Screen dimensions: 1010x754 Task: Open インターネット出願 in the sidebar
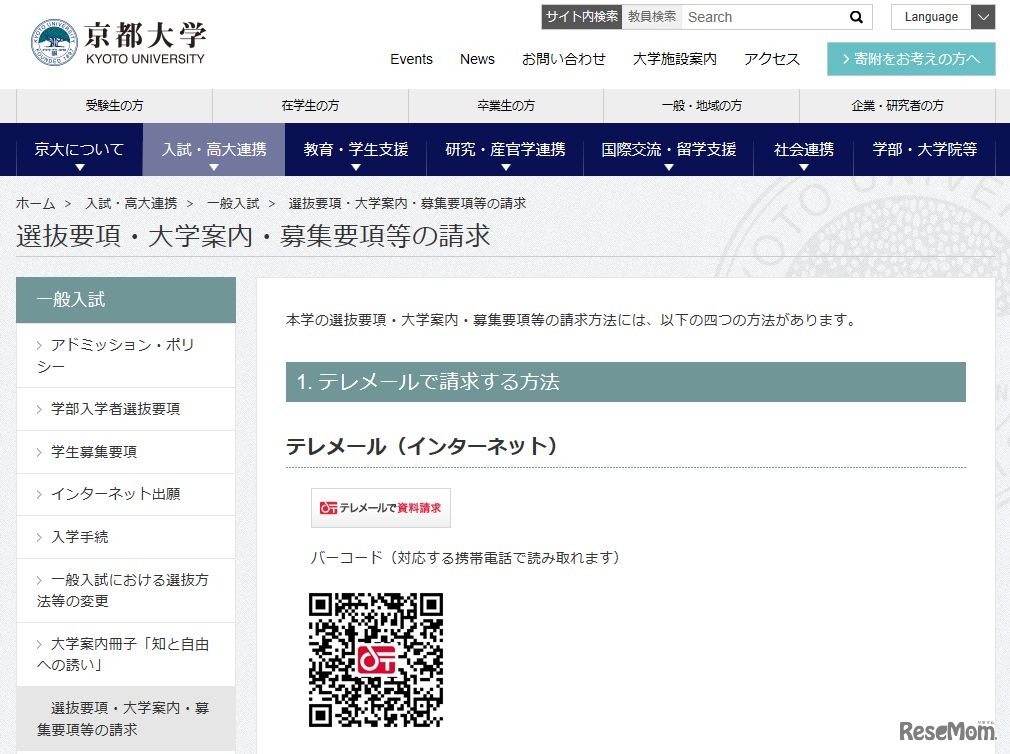coord(126,495)
